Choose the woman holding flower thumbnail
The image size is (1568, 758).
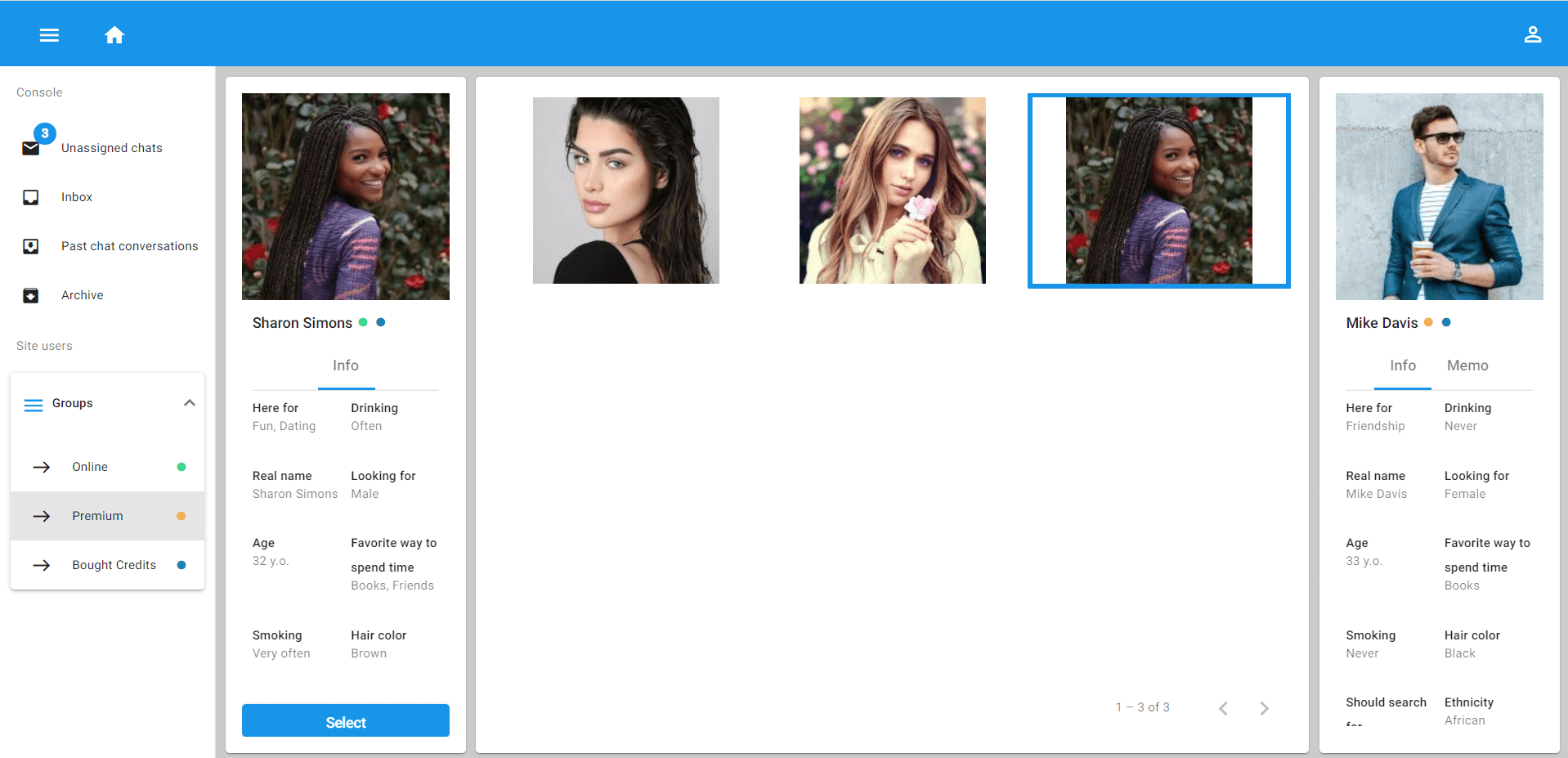point(892,191)
